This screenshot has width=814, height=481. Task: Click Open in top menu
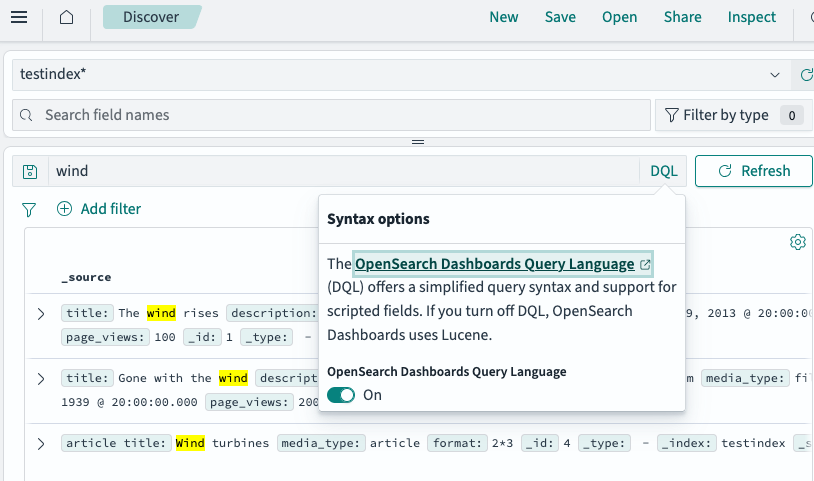tap(619, 17)
